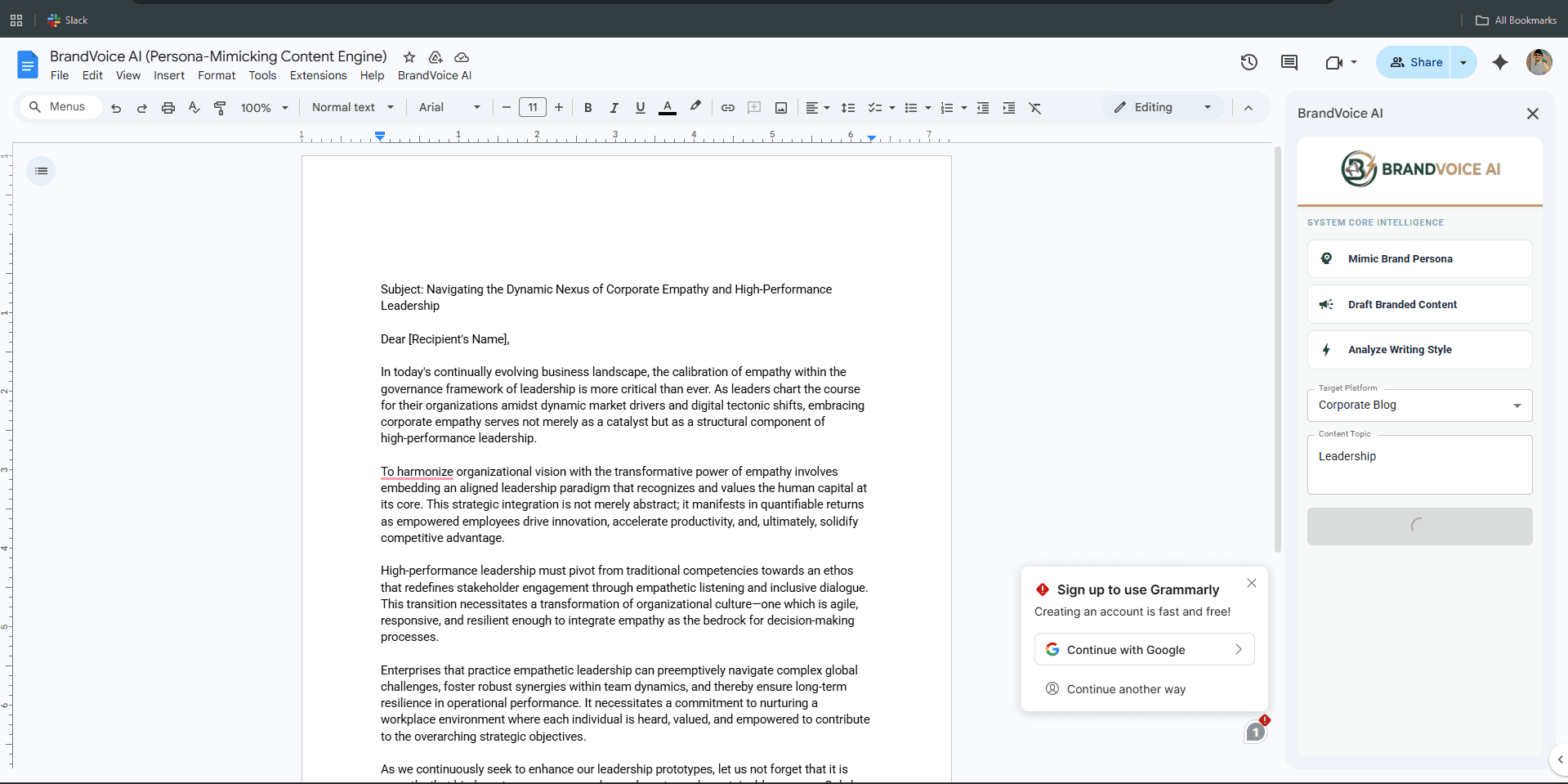Open the text color picker
The width and height of the screenshot is (1568, 784).
[668, 108]
